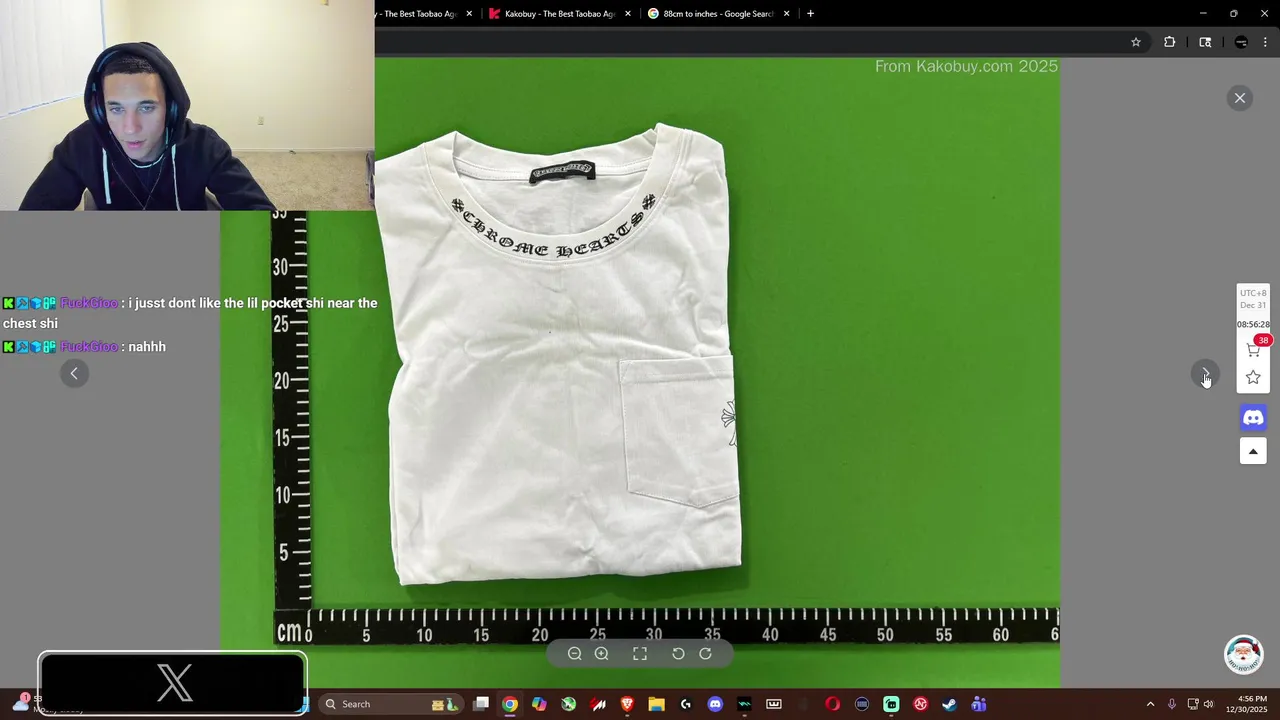Open Google Chrome from the taskbar
The width and height of the screenshot is (1280, 720).
pyautogui.click(x=510, y=704)
